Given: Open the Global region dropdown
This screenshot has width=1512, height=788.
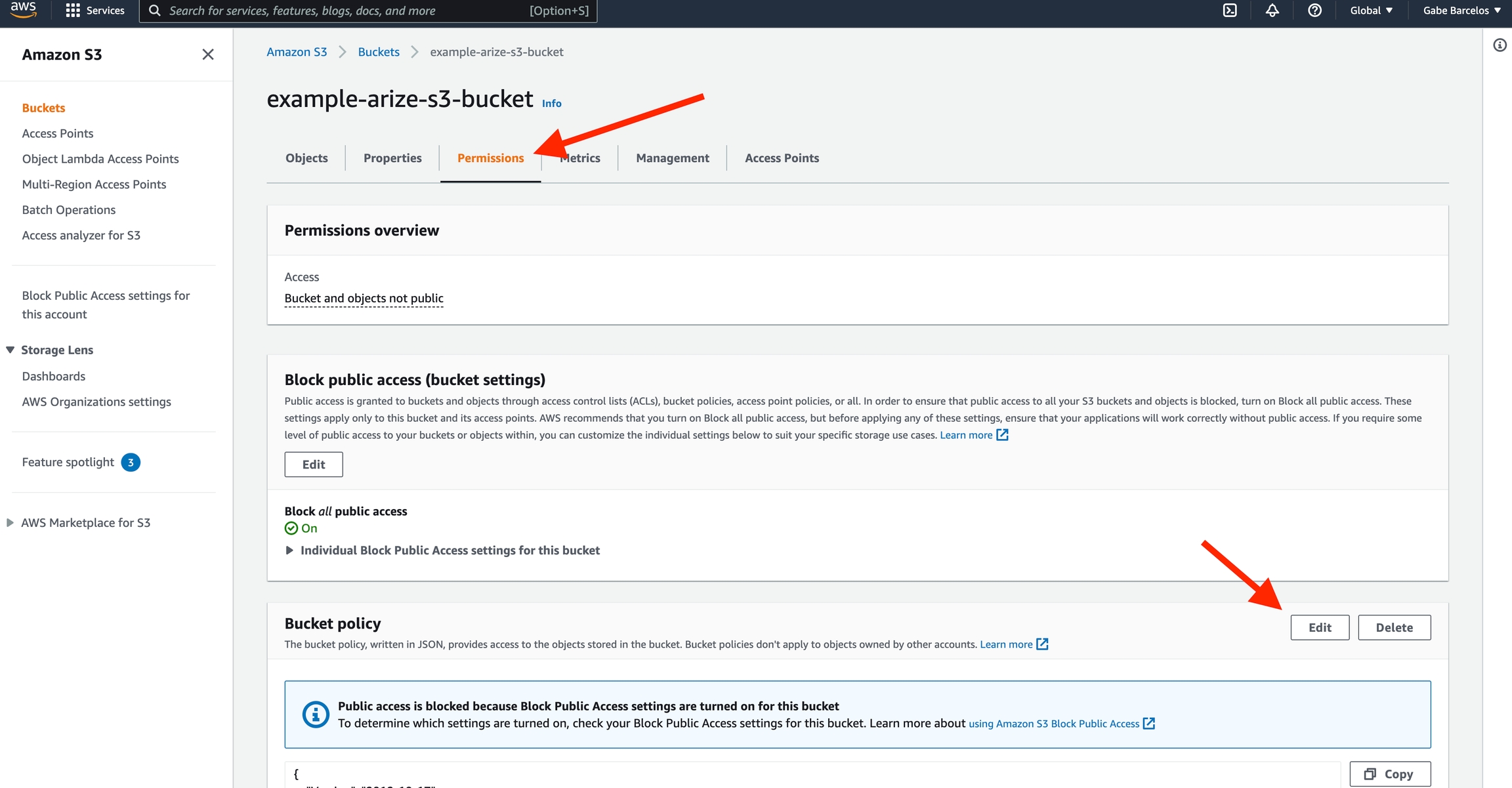Looking at the screenshot, I should coord(1371,10).
